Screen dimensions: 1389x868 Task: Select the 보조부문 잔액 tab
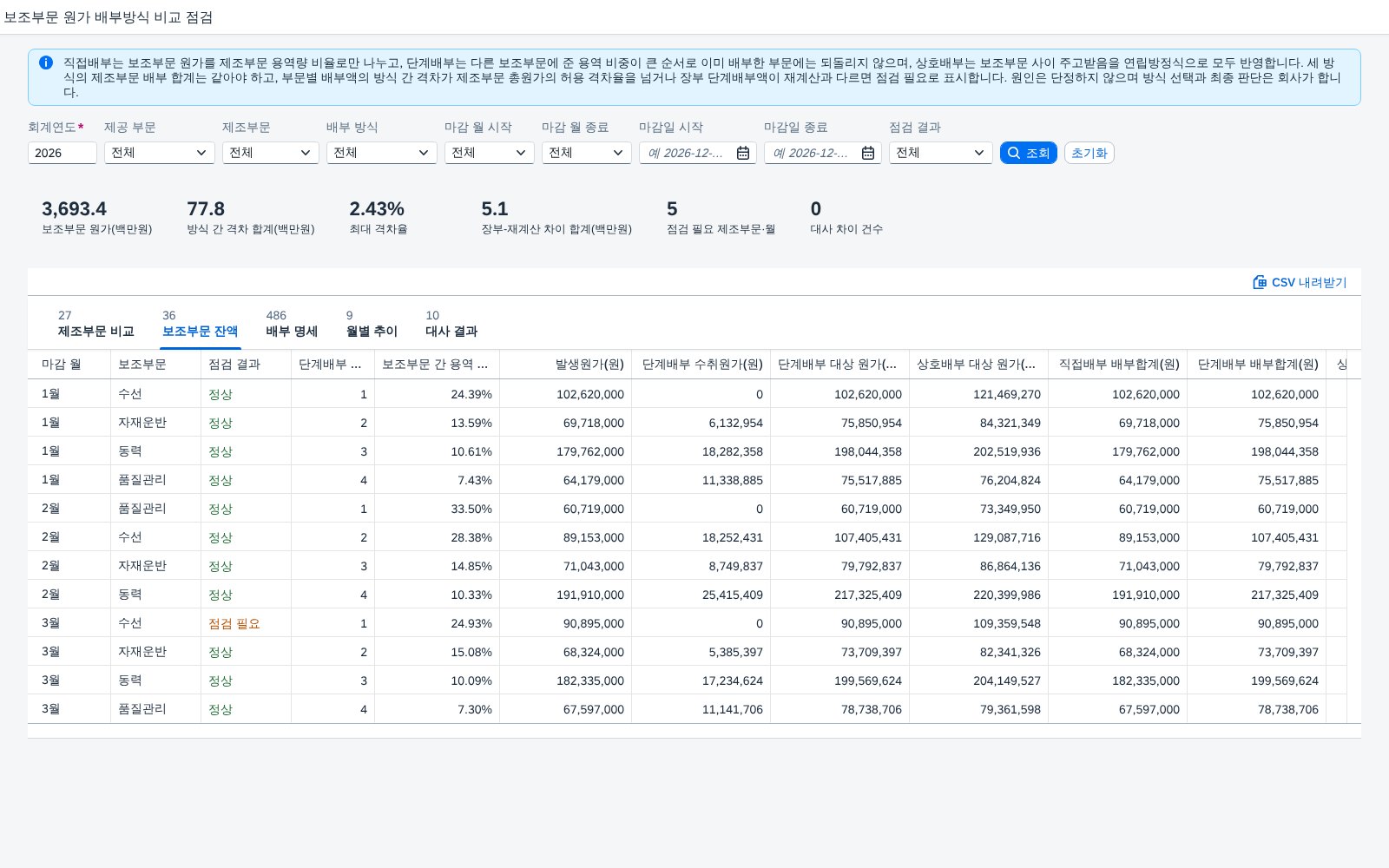201,324
